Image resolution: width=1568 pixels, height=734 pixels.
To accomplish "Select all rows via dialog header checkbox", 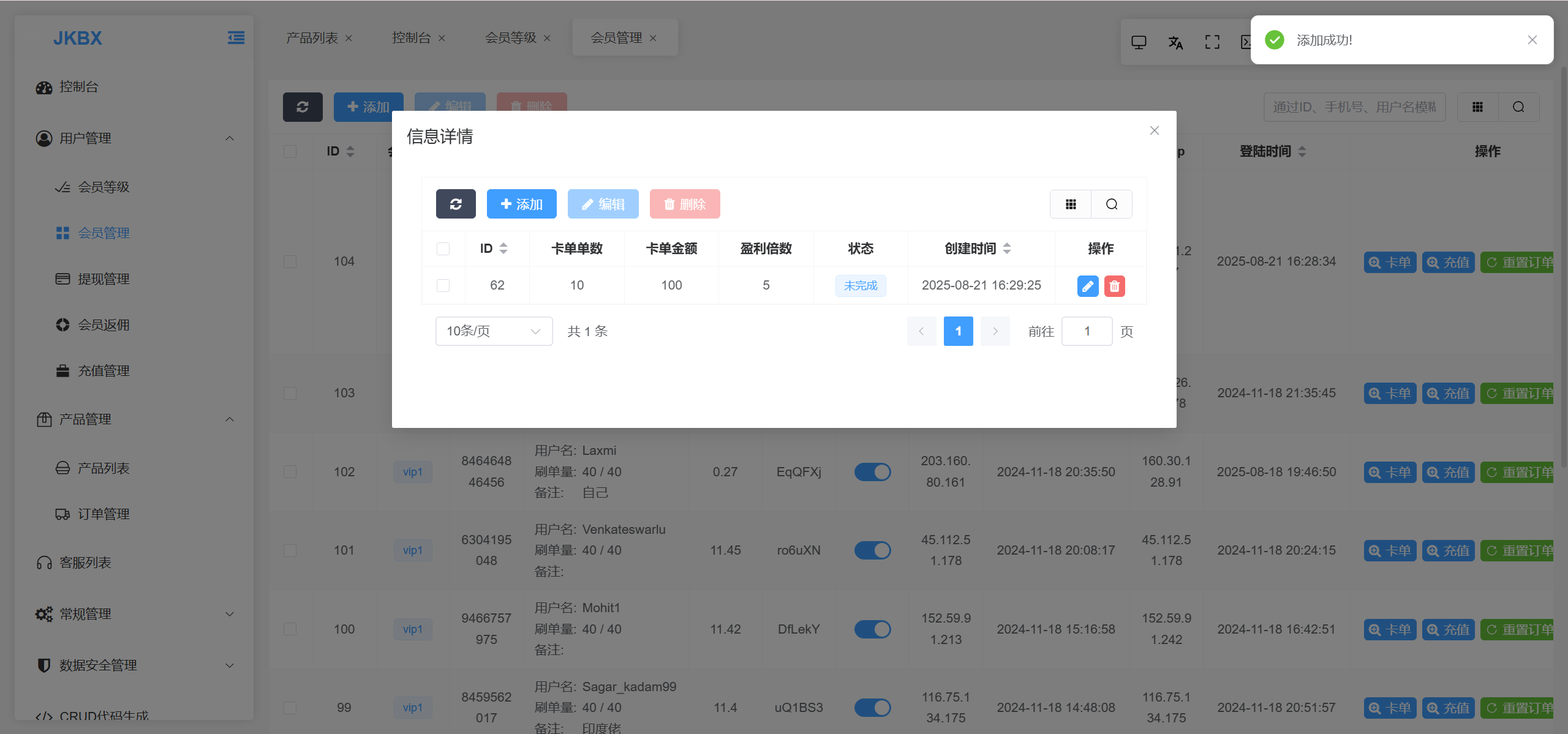I will (443, 249).
